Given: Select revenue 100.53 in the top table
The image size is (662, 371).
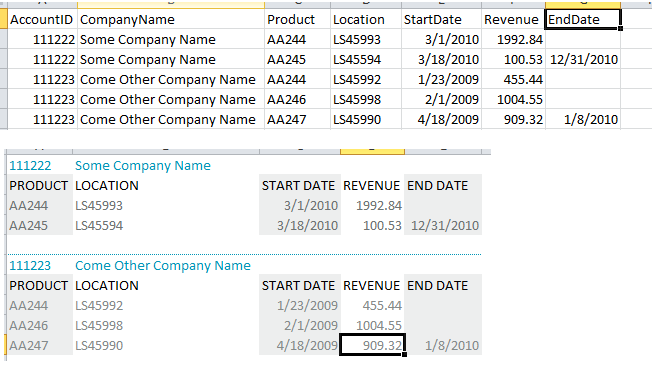Looking at the screenshot, I should (x=513, y=59).
